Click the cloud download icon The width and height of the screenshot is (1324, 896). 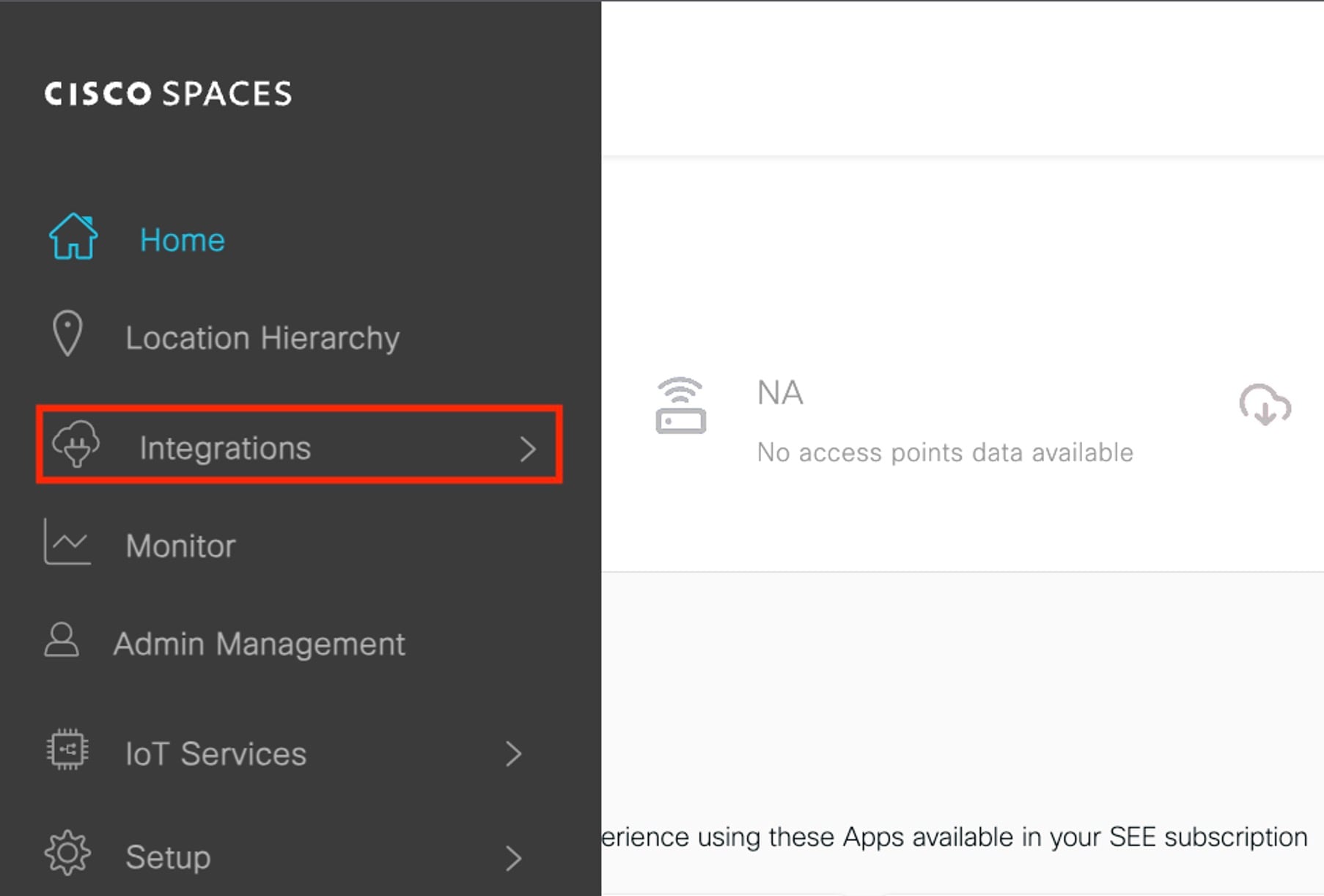(1265, 405)
